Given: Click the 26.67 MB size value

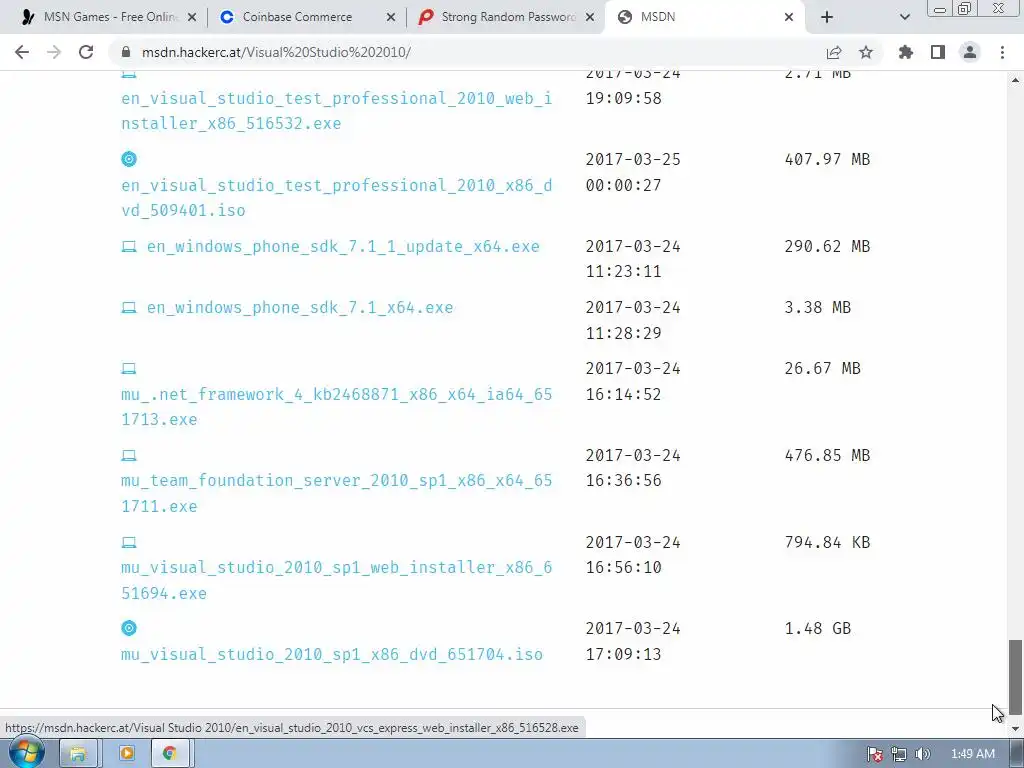Looking at the screenshot, I should 822,368.
